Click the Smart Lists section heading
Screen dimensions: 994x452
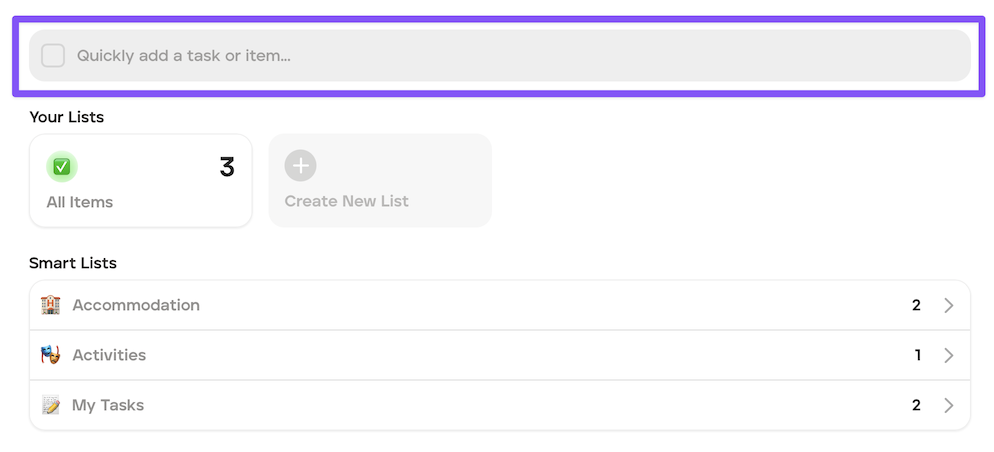[x=73, y=263]
